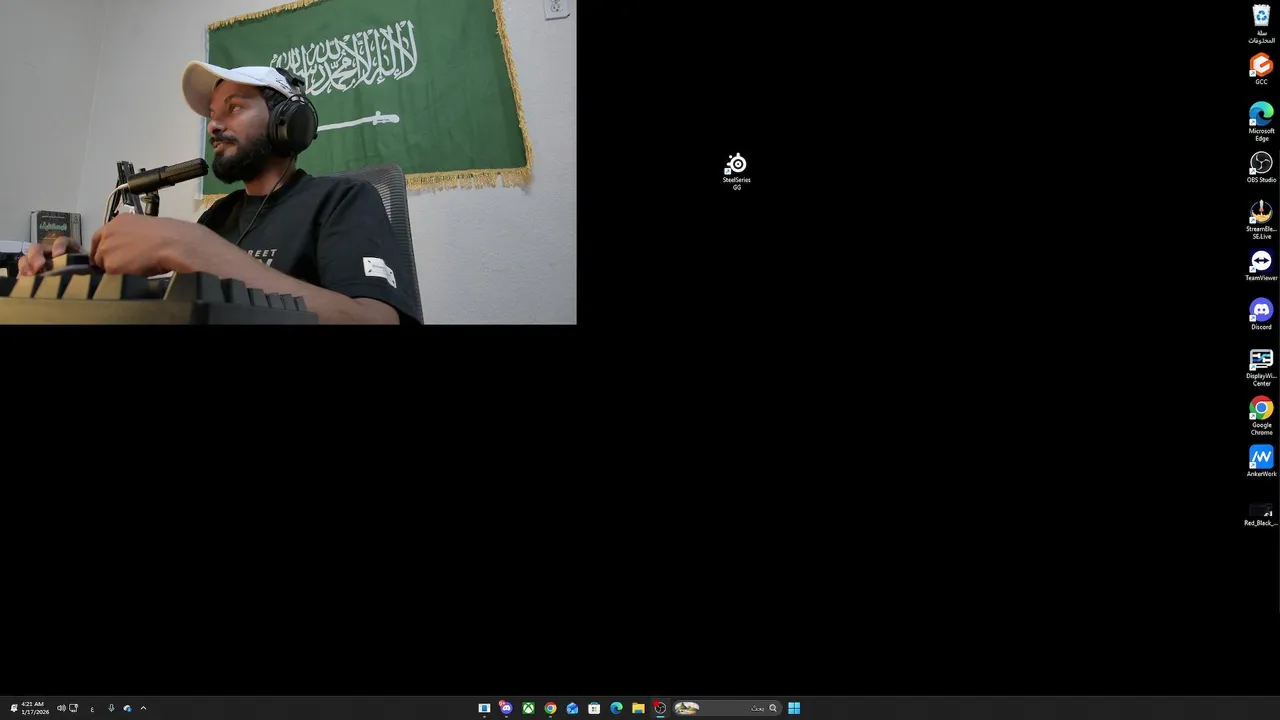The width and height of the screenshot is (1280, 720).
Task: Open the notification bell in the tray
Action: [x=14, y=708]
